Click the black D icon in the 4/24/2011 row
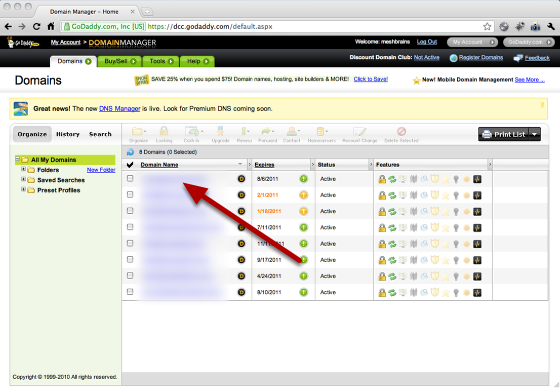Image resolution: width=560 pixels, height=388 pixels. pos(241,276)
